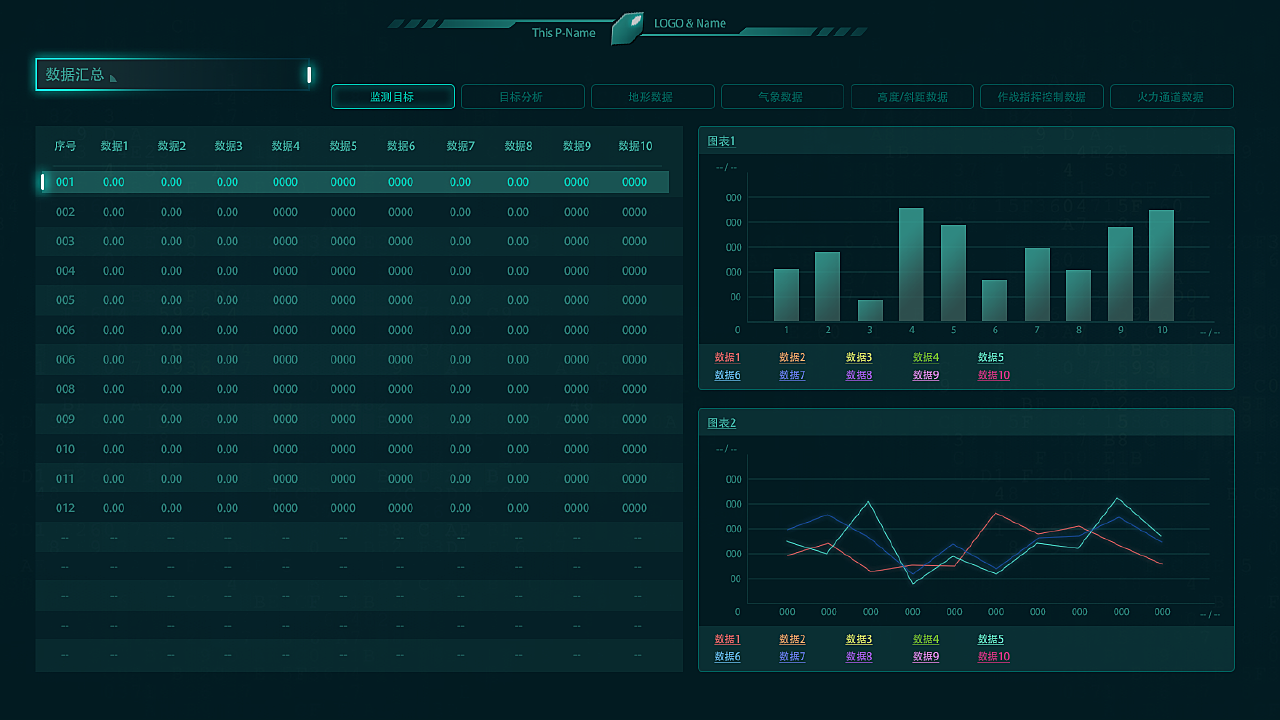Image resolution: width=1280 pixels, height=720 pixels.
Task: Toggle 数据2 legend in 图表1
Action: [792, 357]
